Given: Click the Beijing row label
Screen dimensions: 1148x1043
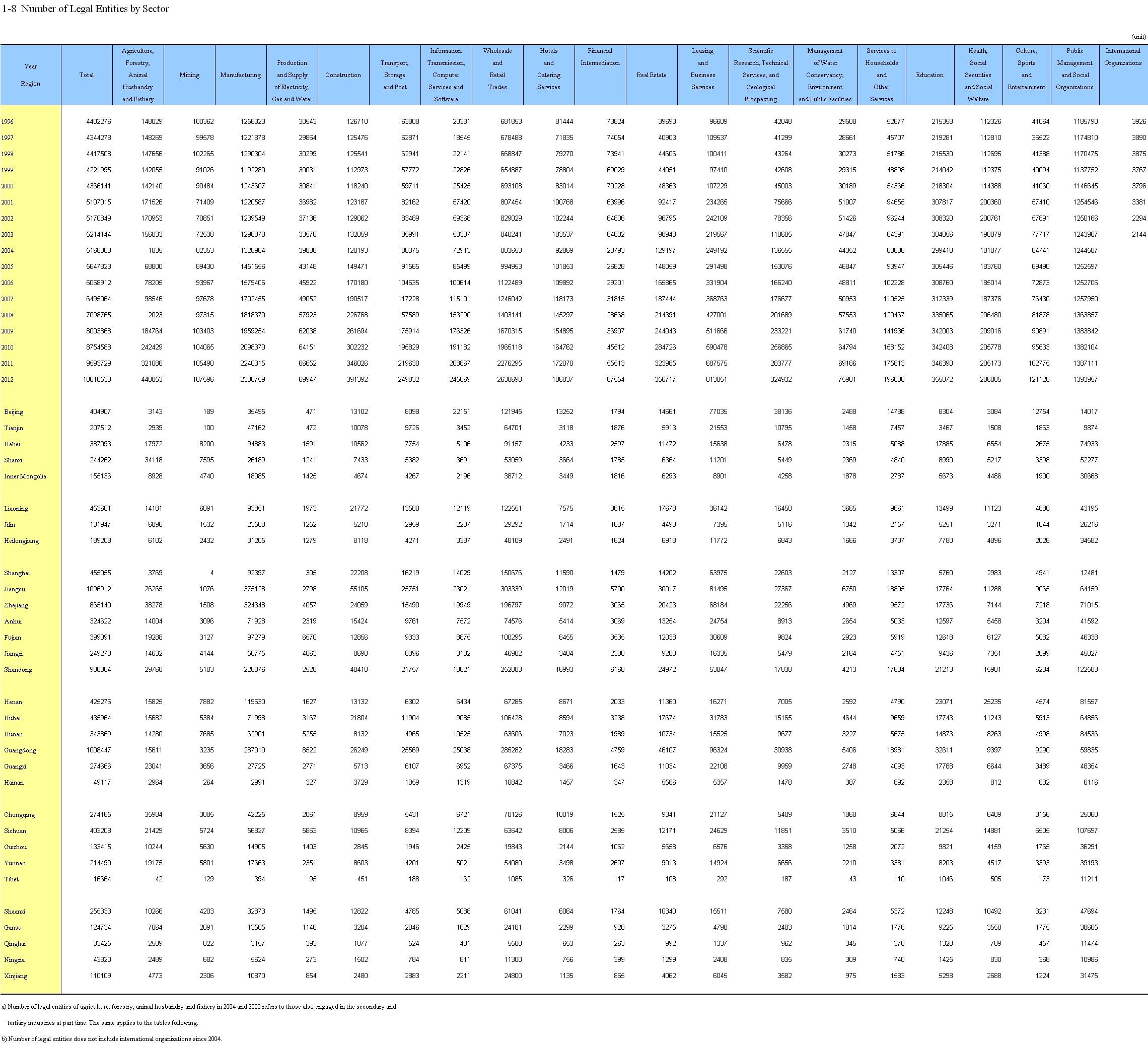Looking at the screenshot, I should tap(14, 412).
